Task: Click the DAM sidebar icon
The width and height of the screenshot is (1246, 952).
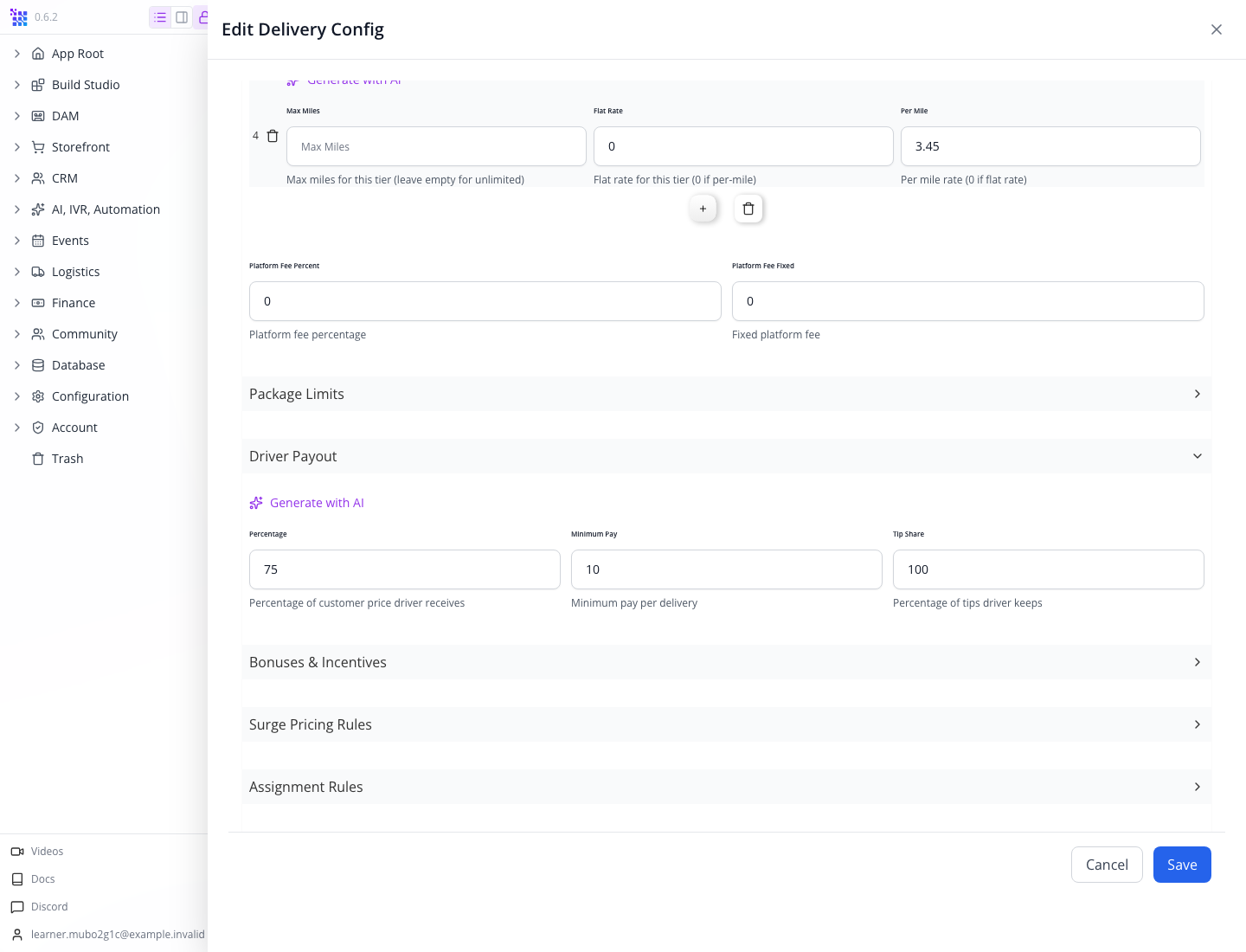Action: (x=38, y=116)
